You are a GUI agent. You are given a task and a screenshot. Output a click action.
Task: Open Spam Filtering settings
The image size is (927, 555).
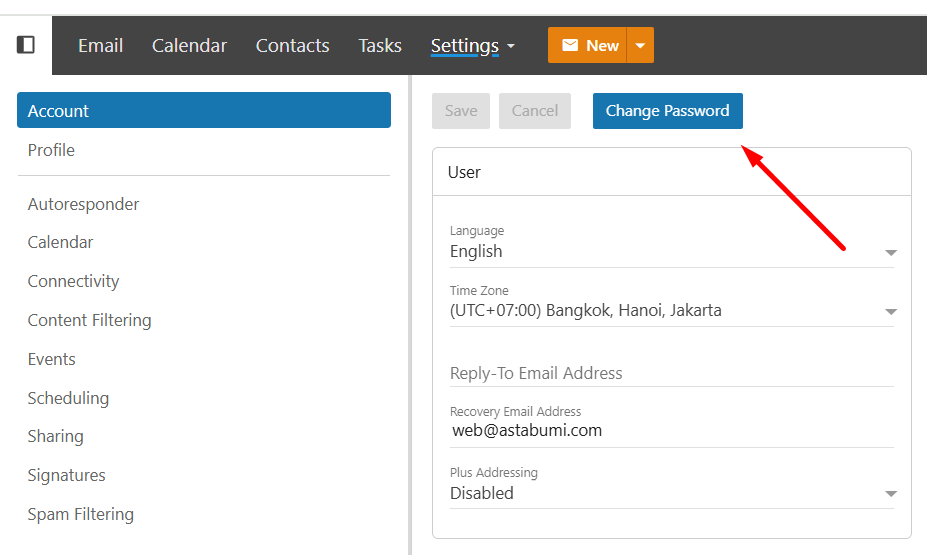click(80, 514)
